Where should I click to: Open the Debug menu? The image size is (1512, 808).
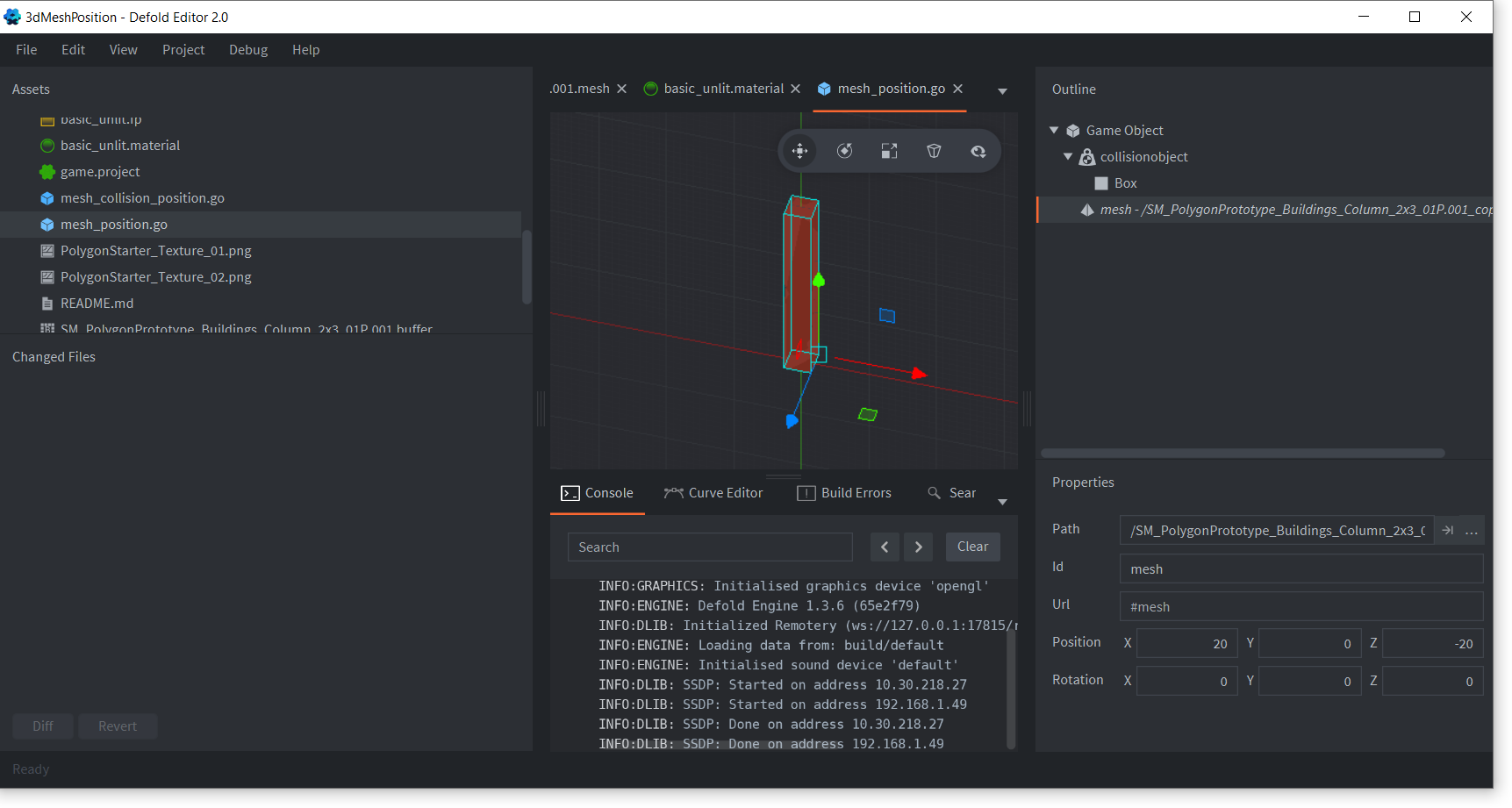pyautogui.click(x=247, y=50)
